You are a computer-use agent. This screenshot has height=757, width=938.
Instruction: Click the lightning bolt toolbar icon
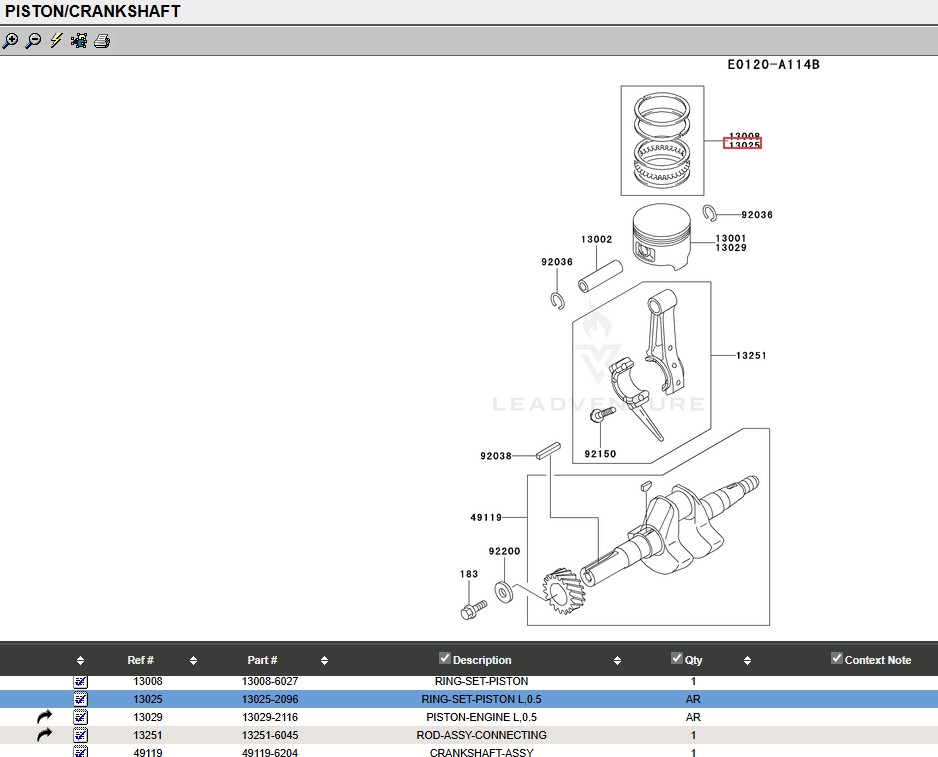[56, 41]
